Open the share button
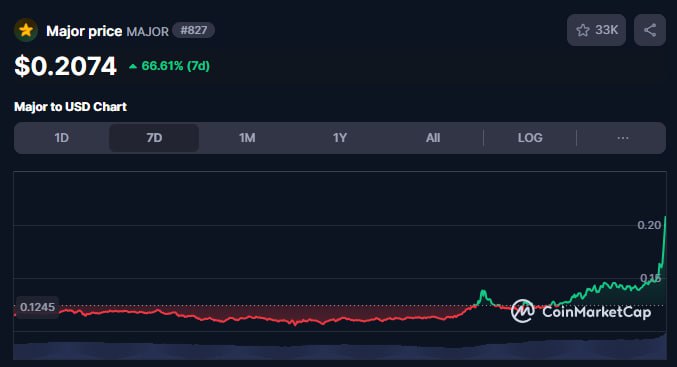677x367 pixels. 650,30
